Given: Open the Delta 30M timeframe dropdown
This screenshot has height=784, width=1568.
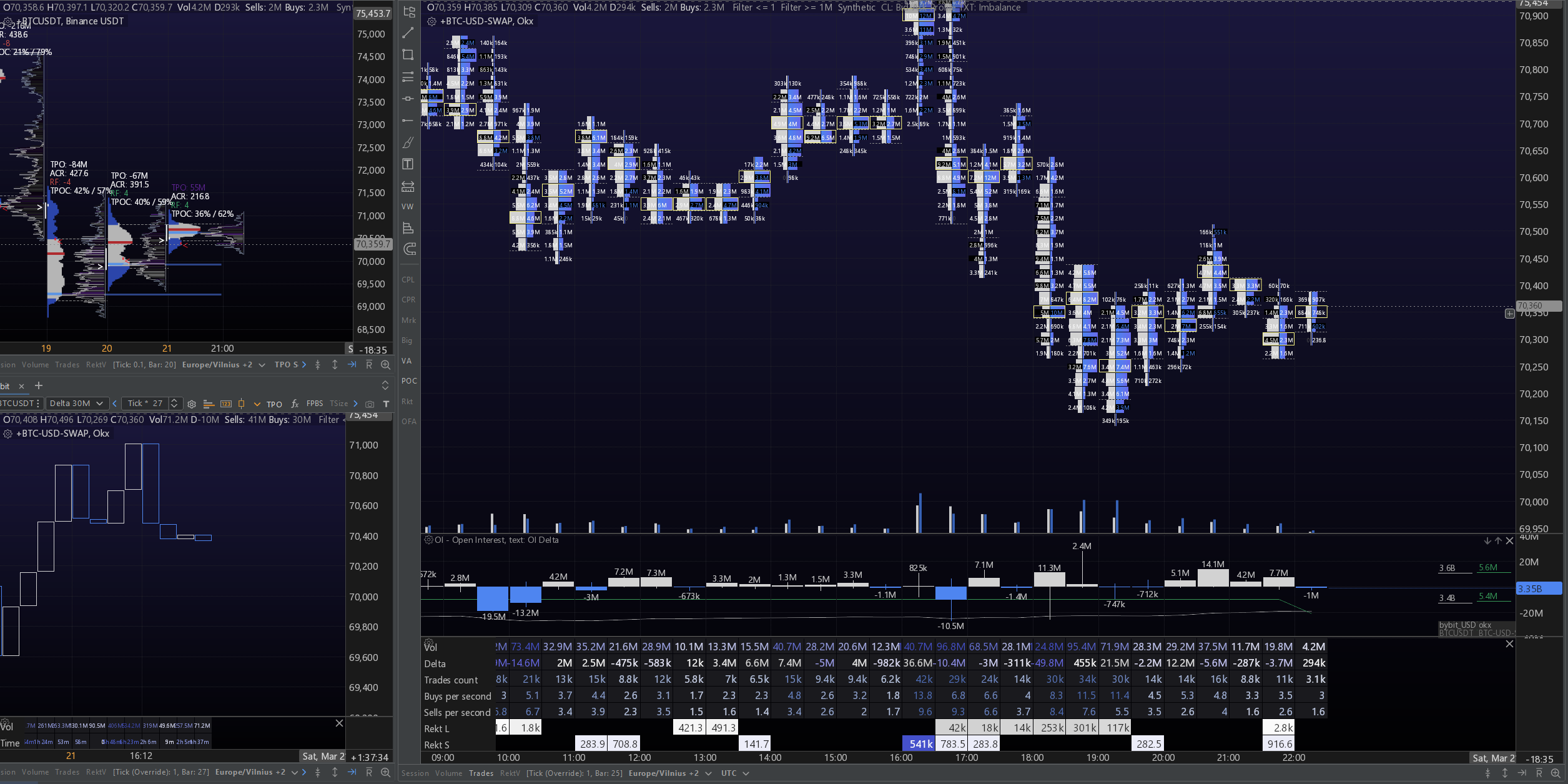Looking at the screenshot, I should click(x=77, y=404).
